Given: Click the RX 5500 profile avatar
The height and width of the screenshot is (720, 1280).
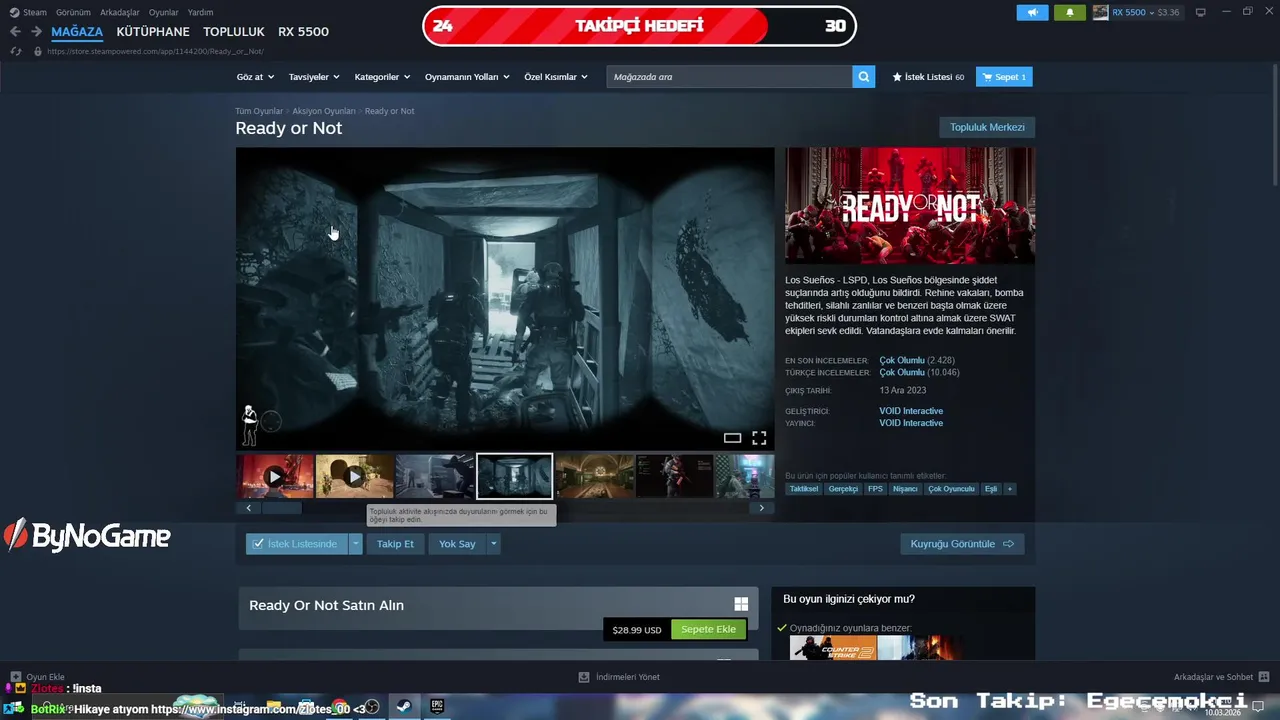Looking at the screenshot, I should pyautogui.click(x=1100, y=12).
